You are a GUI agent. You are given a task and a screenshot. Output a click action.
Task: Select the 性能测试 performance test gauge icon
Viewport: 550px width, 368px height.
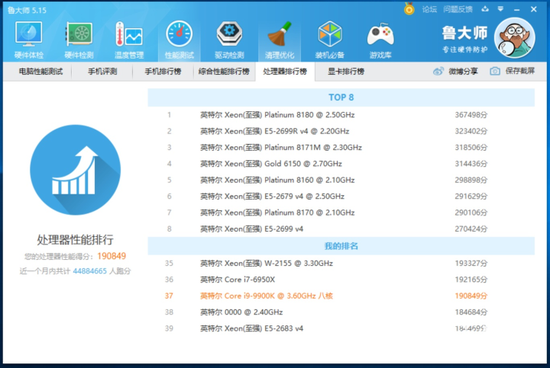click(x=179, y=39)
